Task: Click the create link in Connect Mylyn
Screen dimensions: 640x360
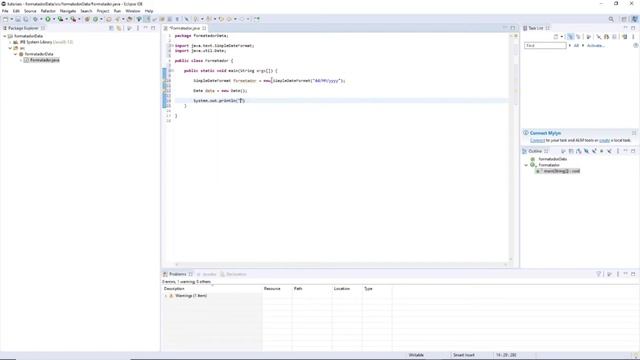Action: click(x=604, y=140)
